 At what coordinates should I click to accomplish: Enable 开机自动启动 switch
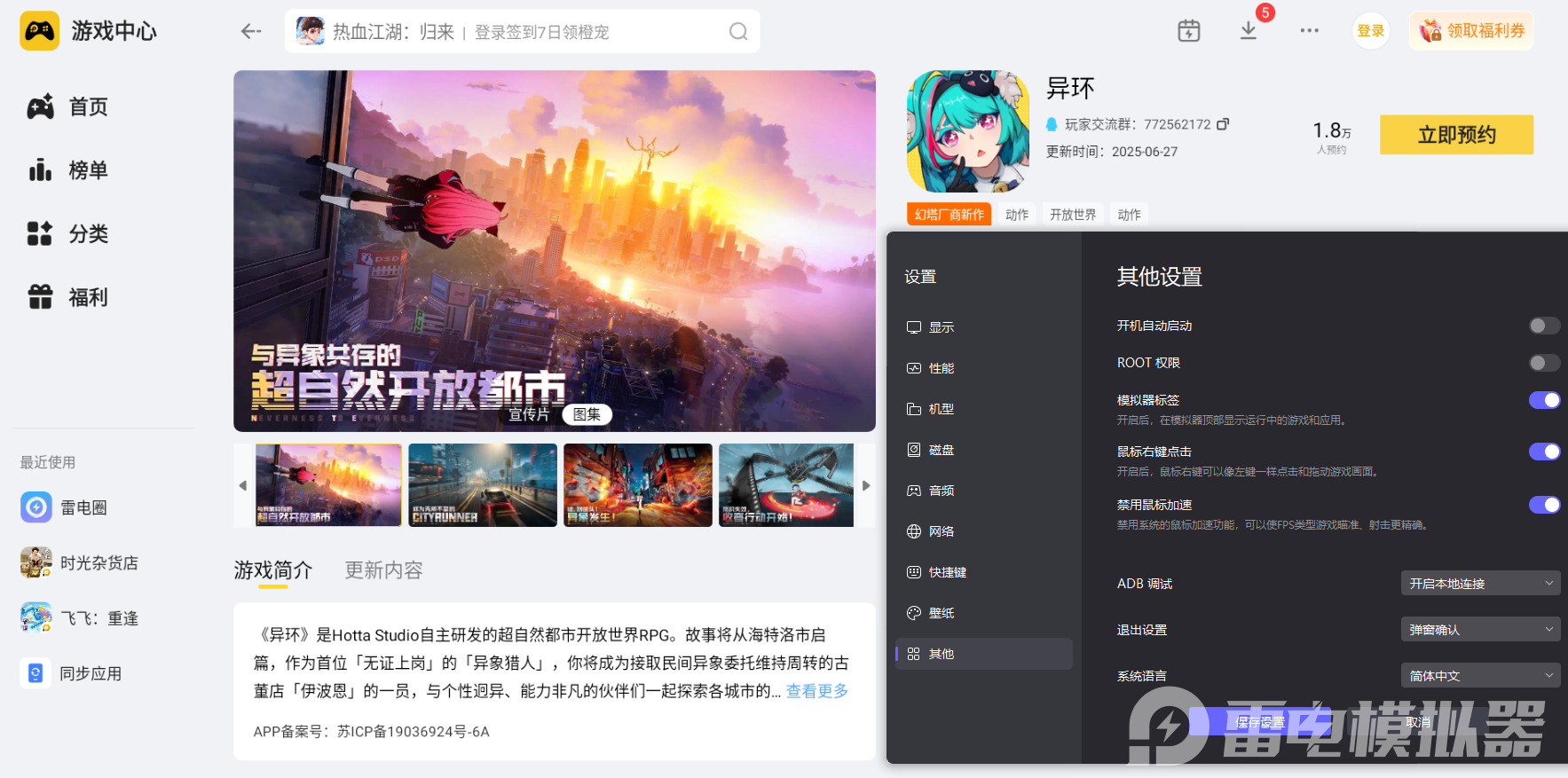[1544, 326]
